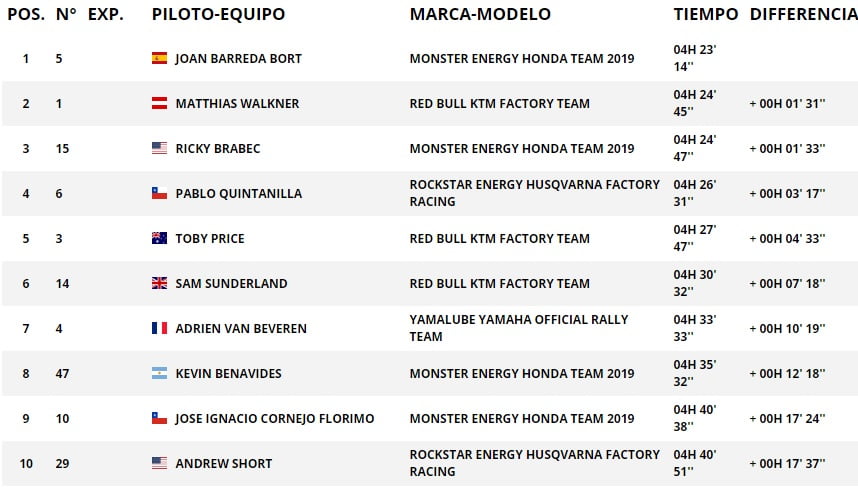Click Kevin Benavides time 04H 35' 32''
The width and height of the screenshot is (858, 491).
(694, 373)
